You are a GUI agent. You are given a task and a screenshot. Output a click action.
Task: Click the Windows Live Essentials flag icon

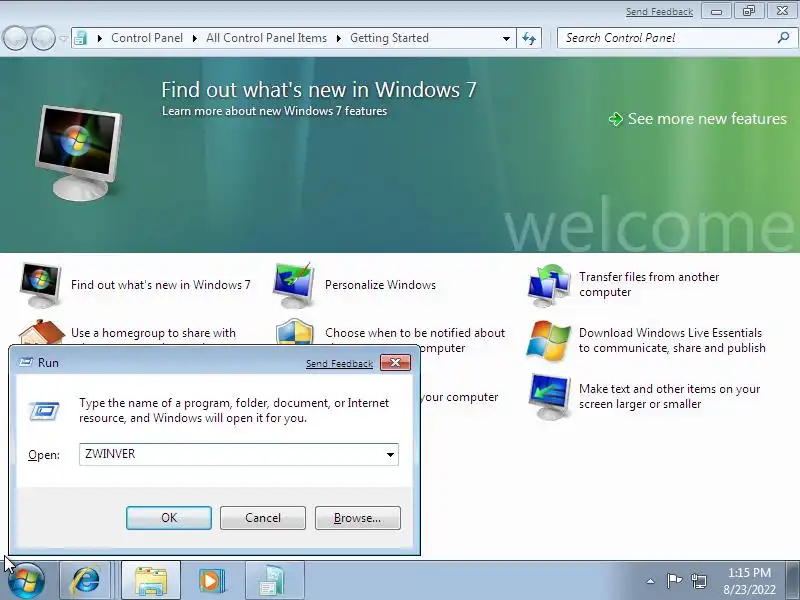tap(548, 341)
